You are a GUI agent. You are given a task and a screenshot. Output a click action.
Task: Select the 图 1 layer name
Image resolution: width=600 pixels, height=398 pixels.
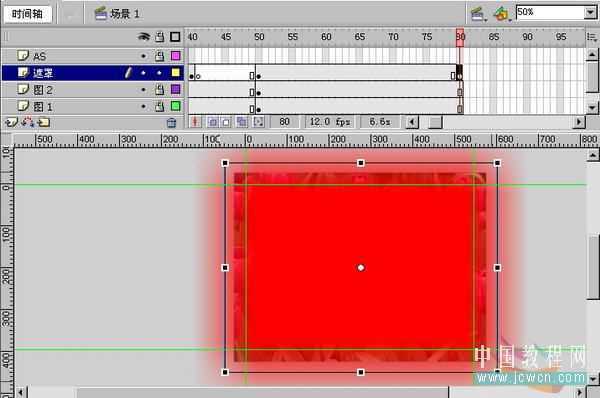tap(42, 106)
